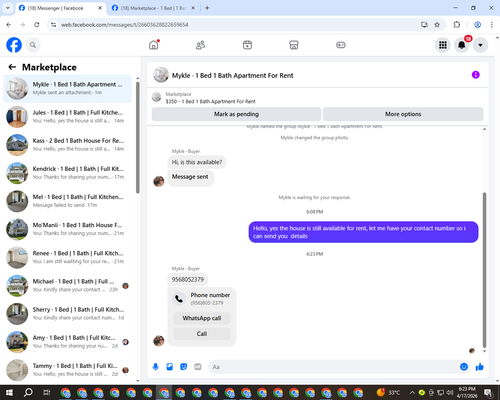Click the Facebook logo
Image resolution: width=500 pixels, height=400 pixels.
14,45
